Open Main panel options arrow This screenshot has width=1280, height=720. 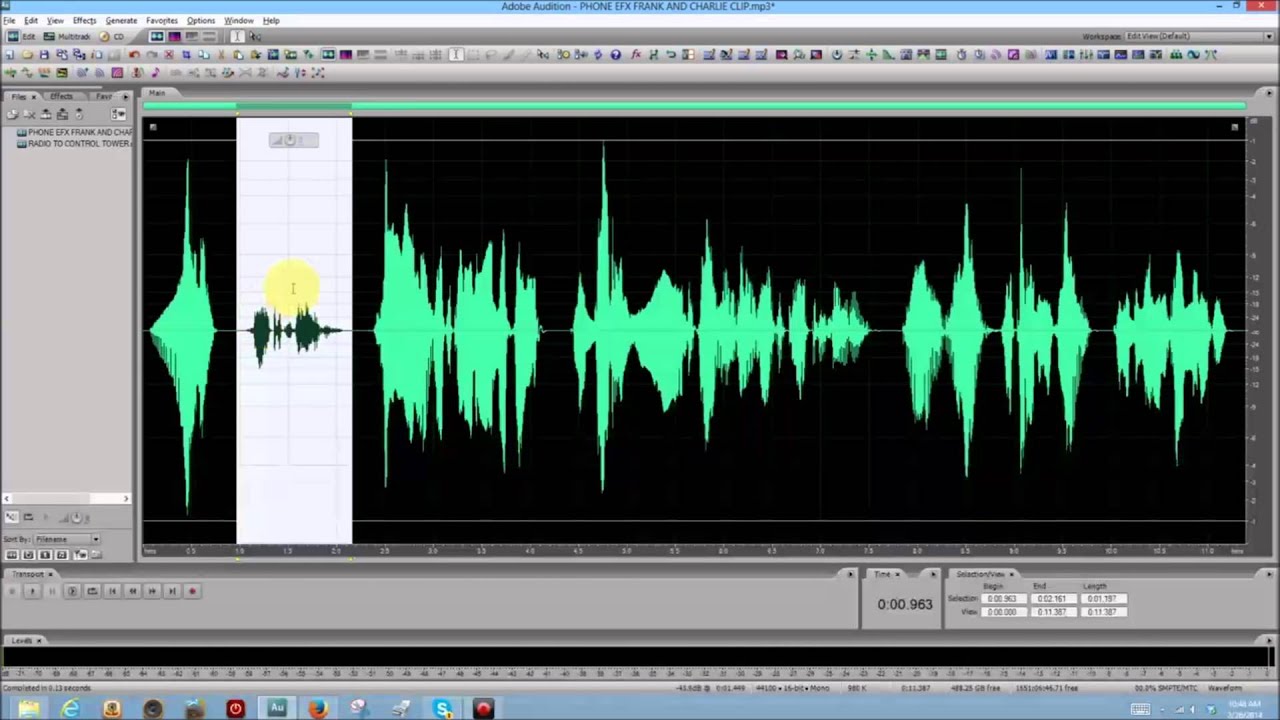1269,93
